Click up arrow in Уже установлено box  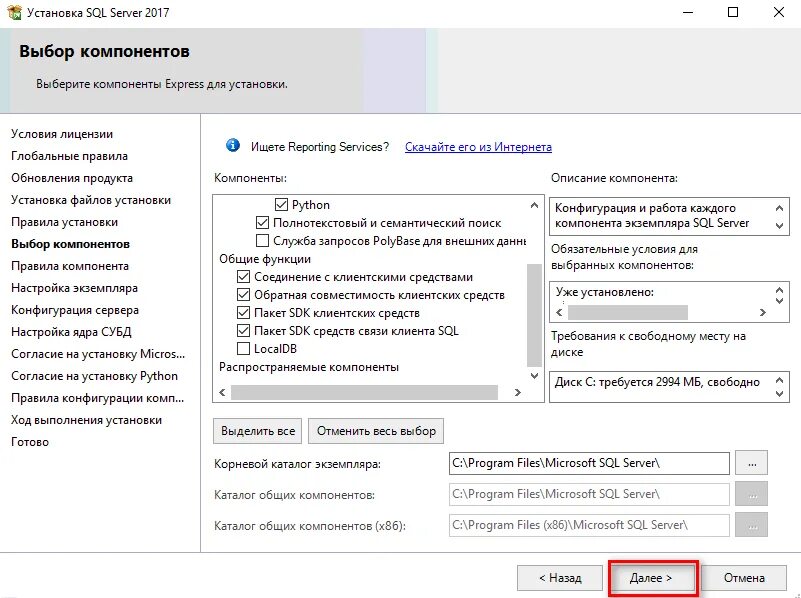click(779, 290)
